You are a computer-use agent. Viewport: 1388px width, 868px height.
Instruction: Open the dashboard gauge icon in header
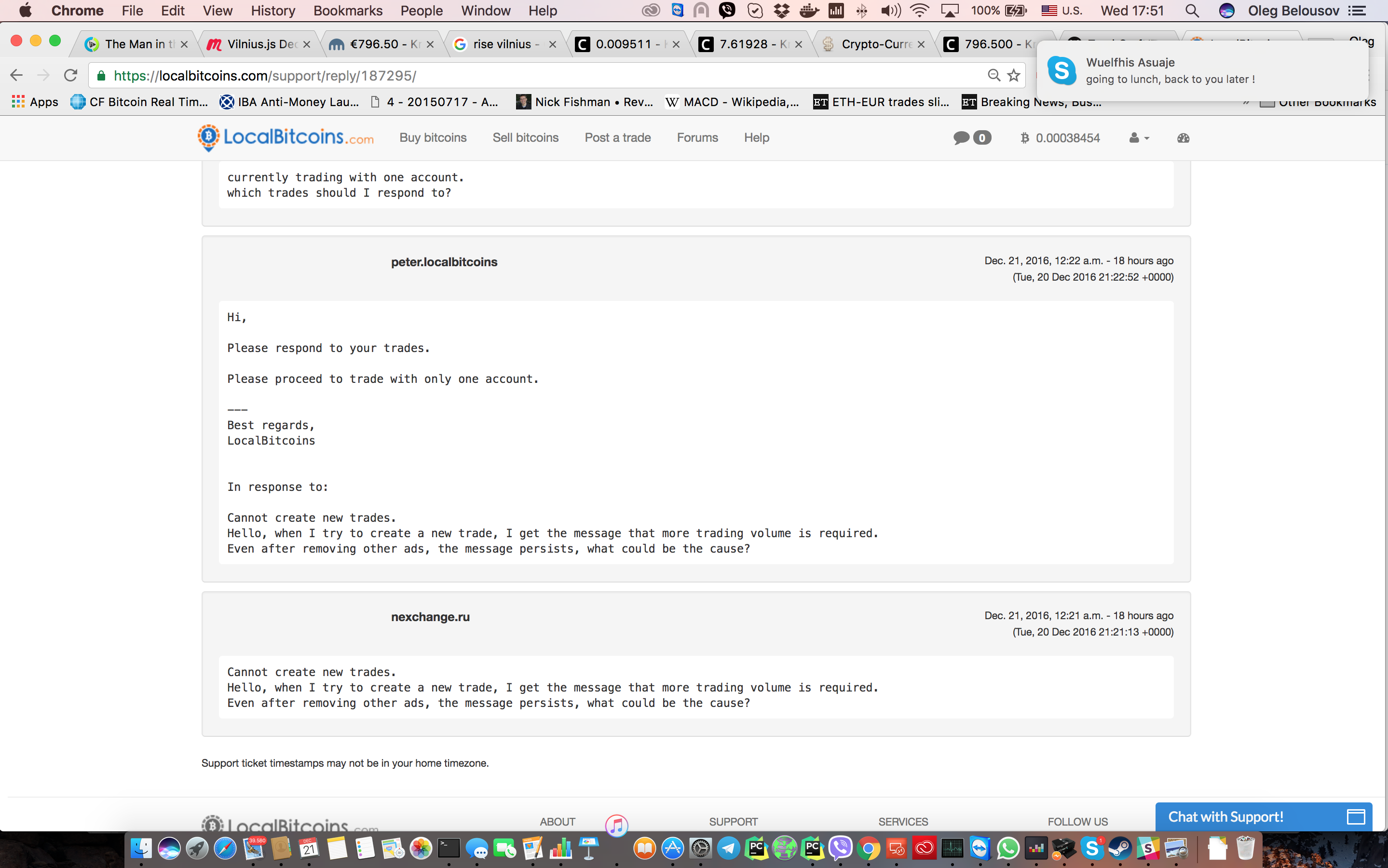click(1183, 138)
